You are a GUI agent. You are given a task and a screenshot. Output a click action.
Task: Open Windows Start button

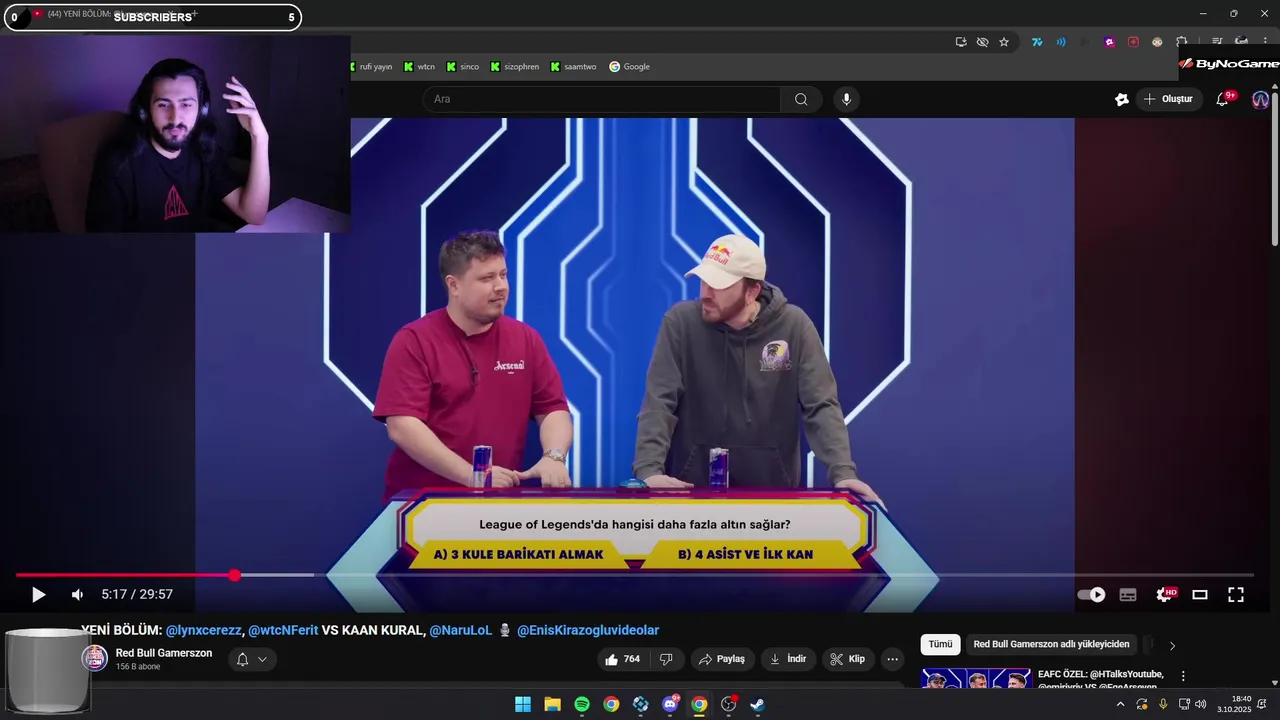point(523,705)
